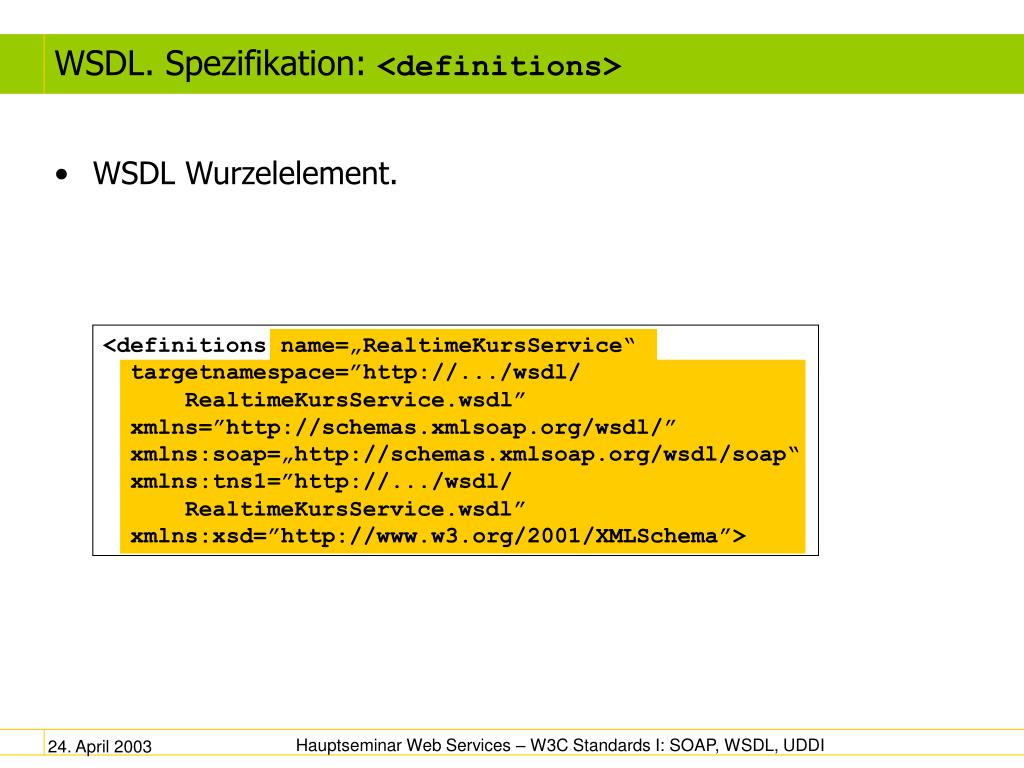
Task: Click the 'xmlns:soap=' namespace line
Action: coord(464,455)
